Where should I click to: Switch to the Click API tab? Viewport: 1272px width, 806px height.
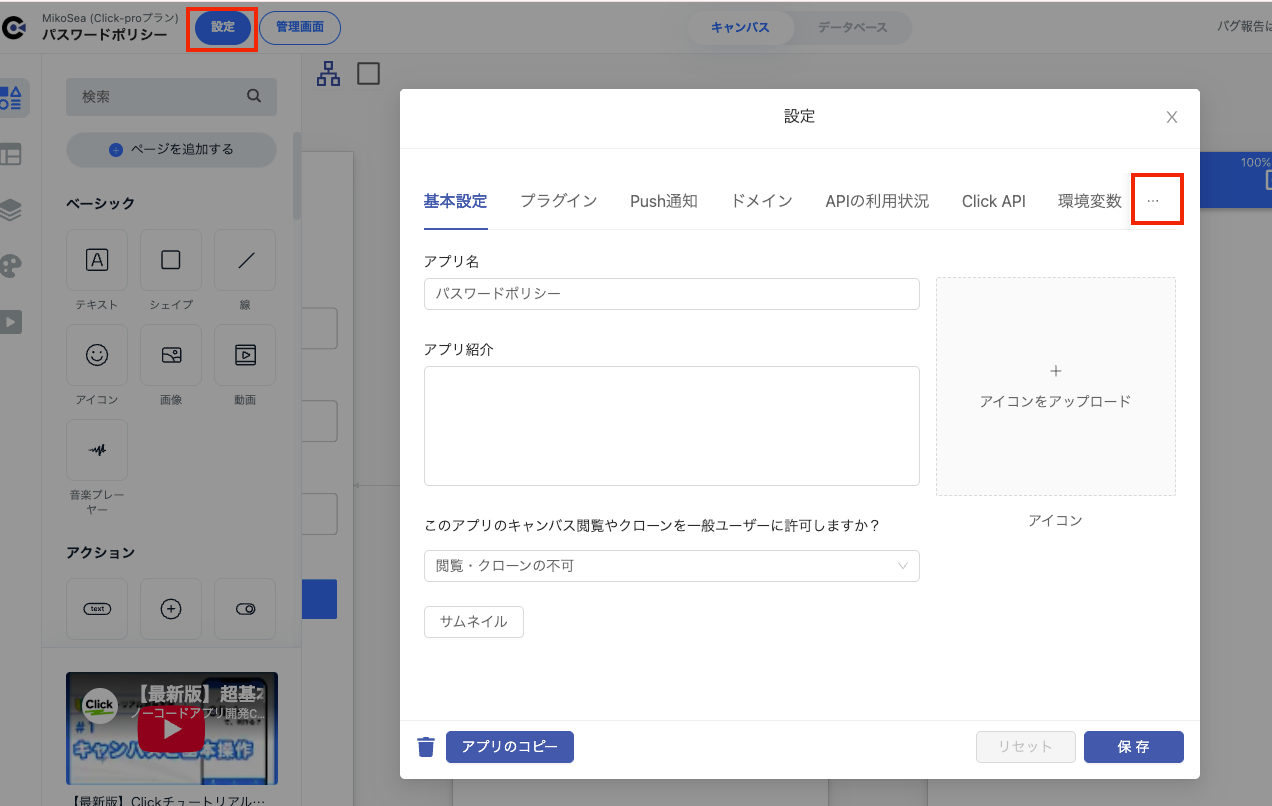tap(994, 201)
